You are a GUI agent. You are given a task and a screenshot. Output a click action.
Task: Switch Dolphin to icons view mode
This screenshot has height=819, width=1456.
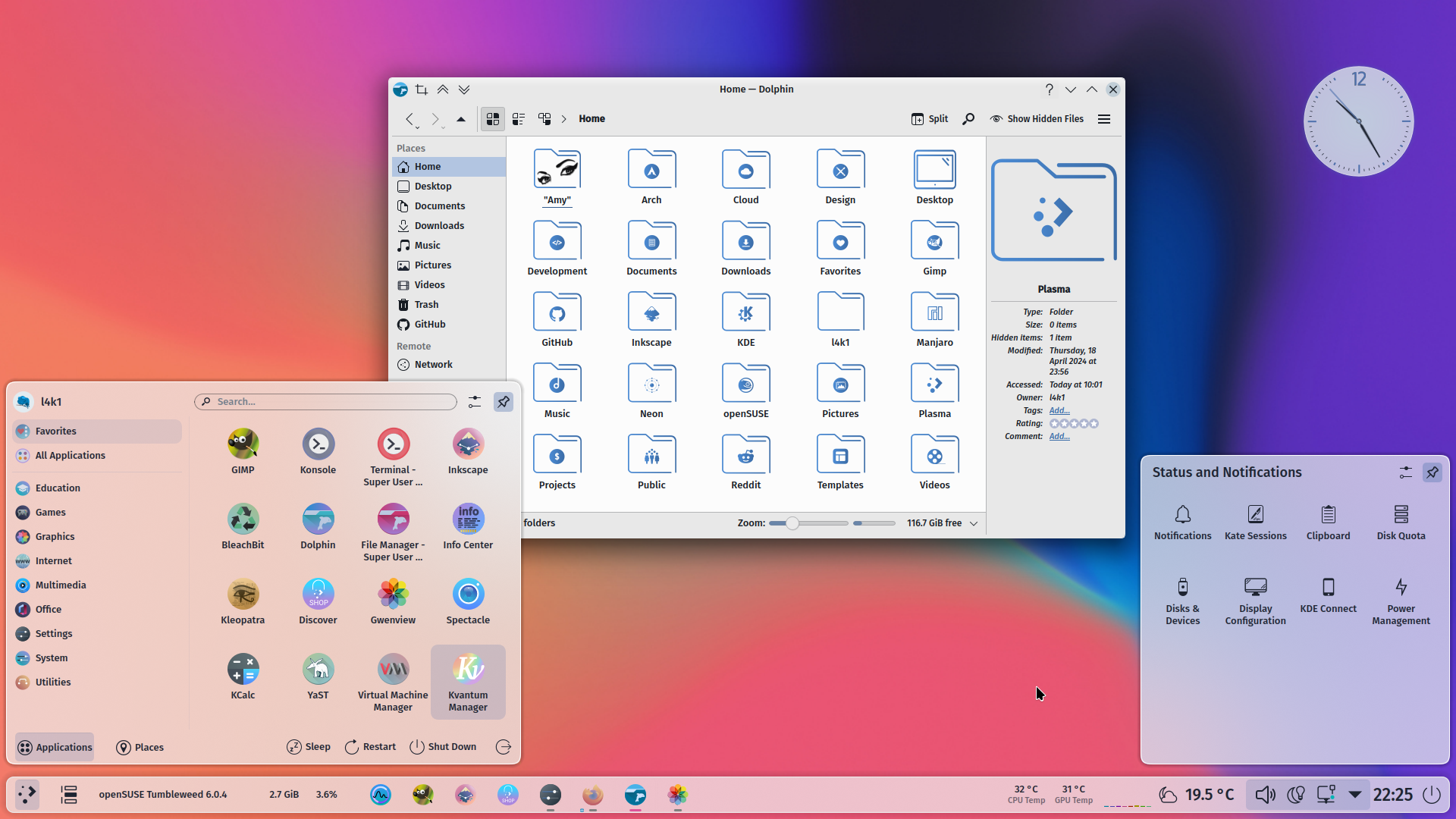click(493, 119)
